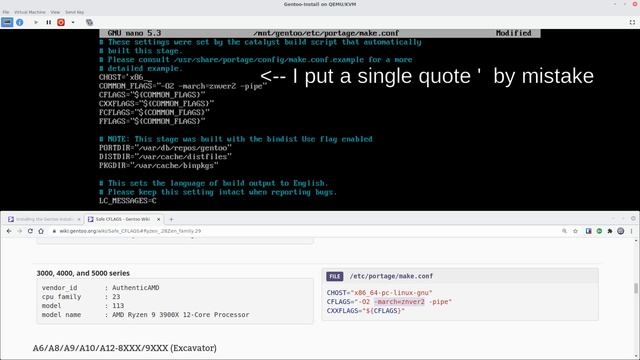Toggle fullscreen mode for the VM viewer
640x360 pixels.
(x=632, y=22)
